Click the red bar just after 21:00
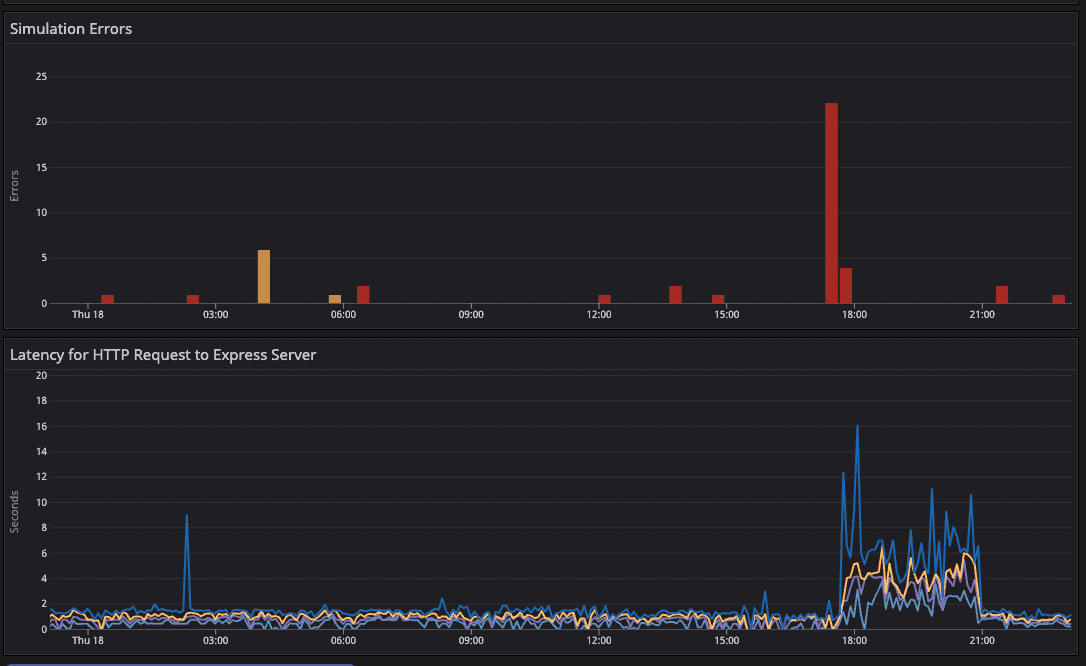The image size is (1086, 666). 1002,295
